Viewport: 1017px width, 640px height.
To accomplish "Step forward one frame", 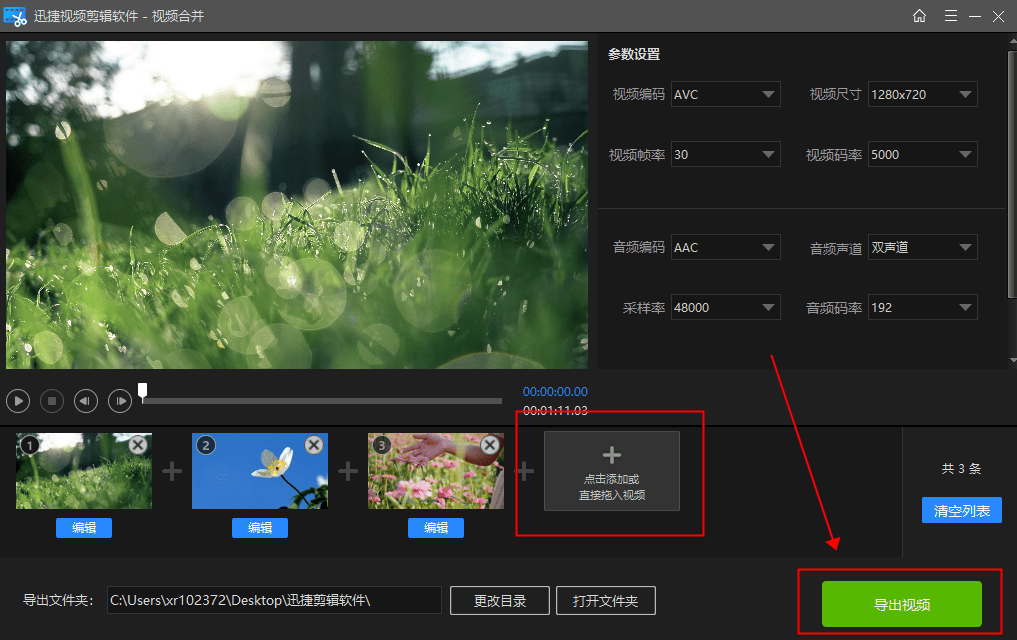I will point(120,401).
